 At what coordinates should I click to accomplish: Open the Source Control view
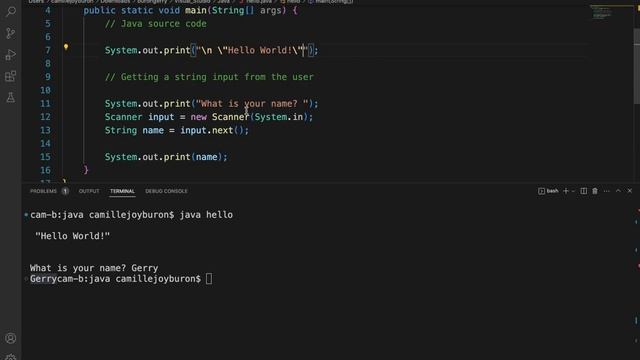click(11, 33)
